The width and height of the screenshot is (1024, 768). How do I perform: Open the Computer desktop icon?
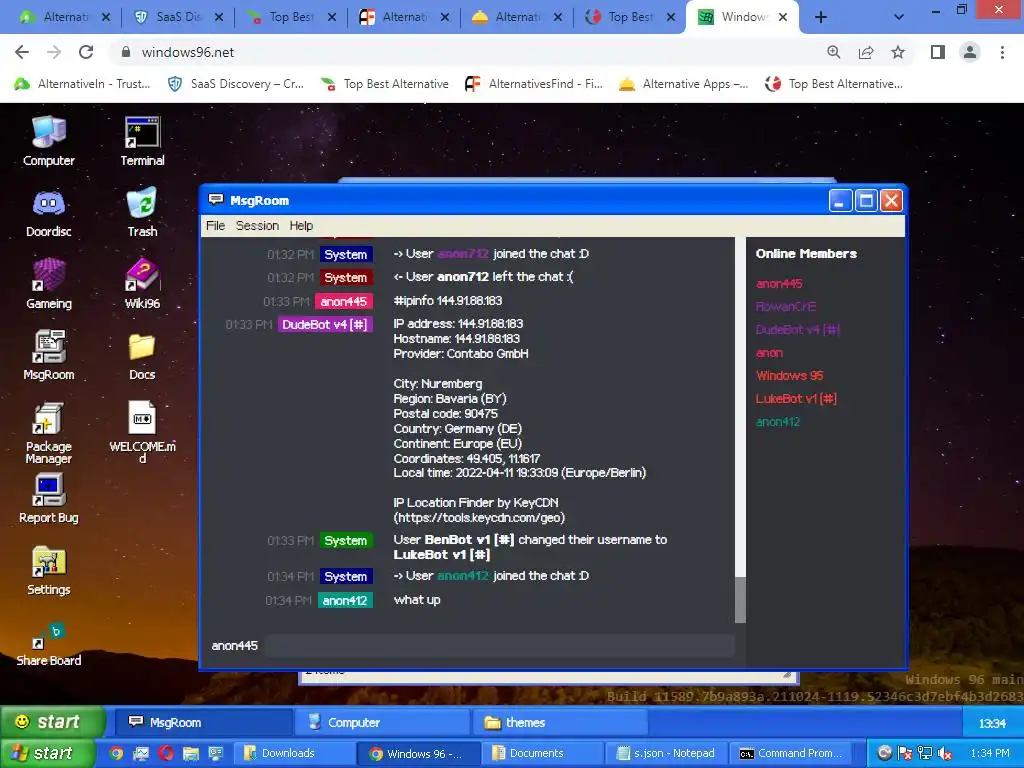(48, 140)
